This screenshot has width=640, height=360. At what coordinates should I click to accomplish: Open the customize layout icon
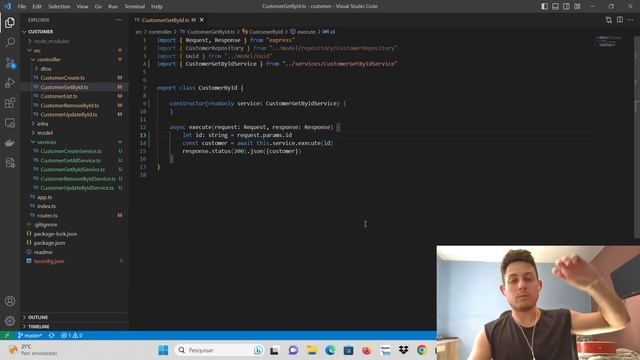click(x=577, y=7)
